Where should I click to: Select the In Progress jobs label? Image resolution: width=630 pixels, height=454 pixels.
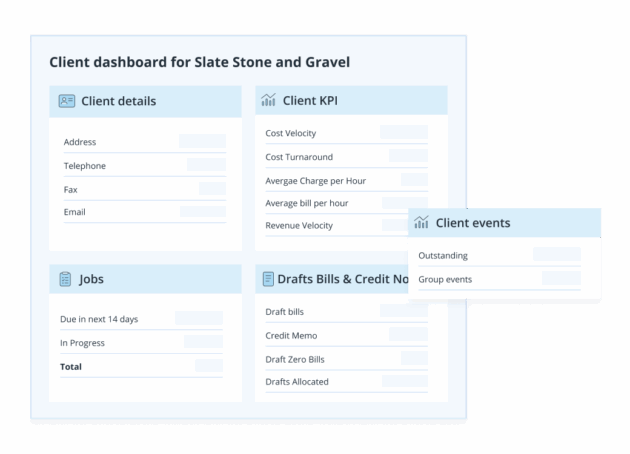click(x=82, y=343)
